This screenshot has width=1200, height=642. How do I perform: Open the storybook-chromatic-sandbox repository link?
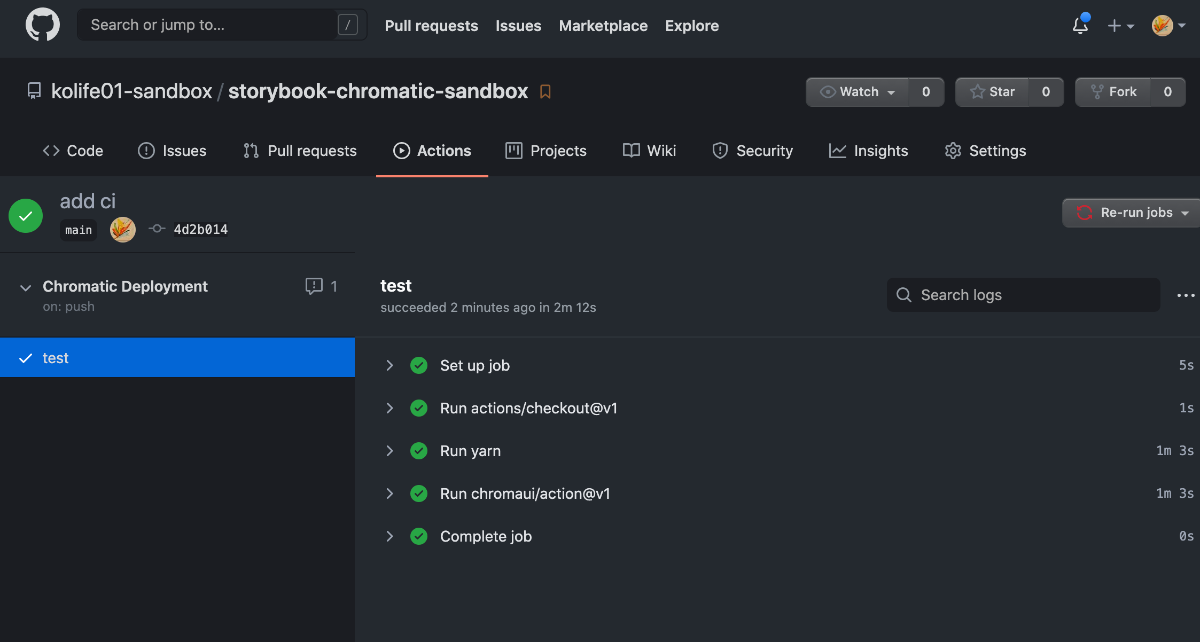(x=378, y=91)
